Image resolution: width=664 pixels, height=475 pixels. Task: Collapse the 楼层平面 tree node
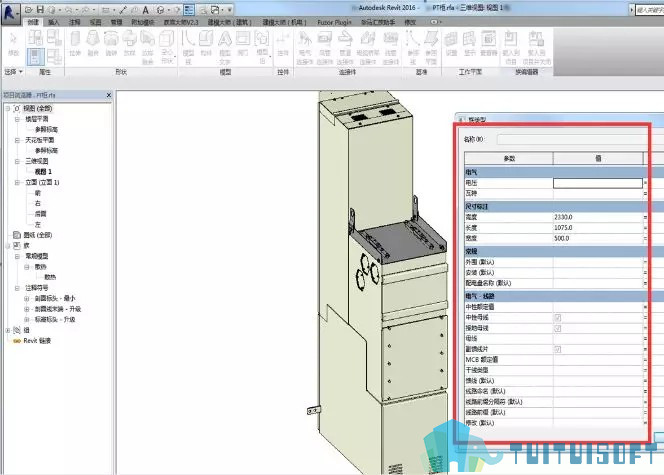click(17, 119)
